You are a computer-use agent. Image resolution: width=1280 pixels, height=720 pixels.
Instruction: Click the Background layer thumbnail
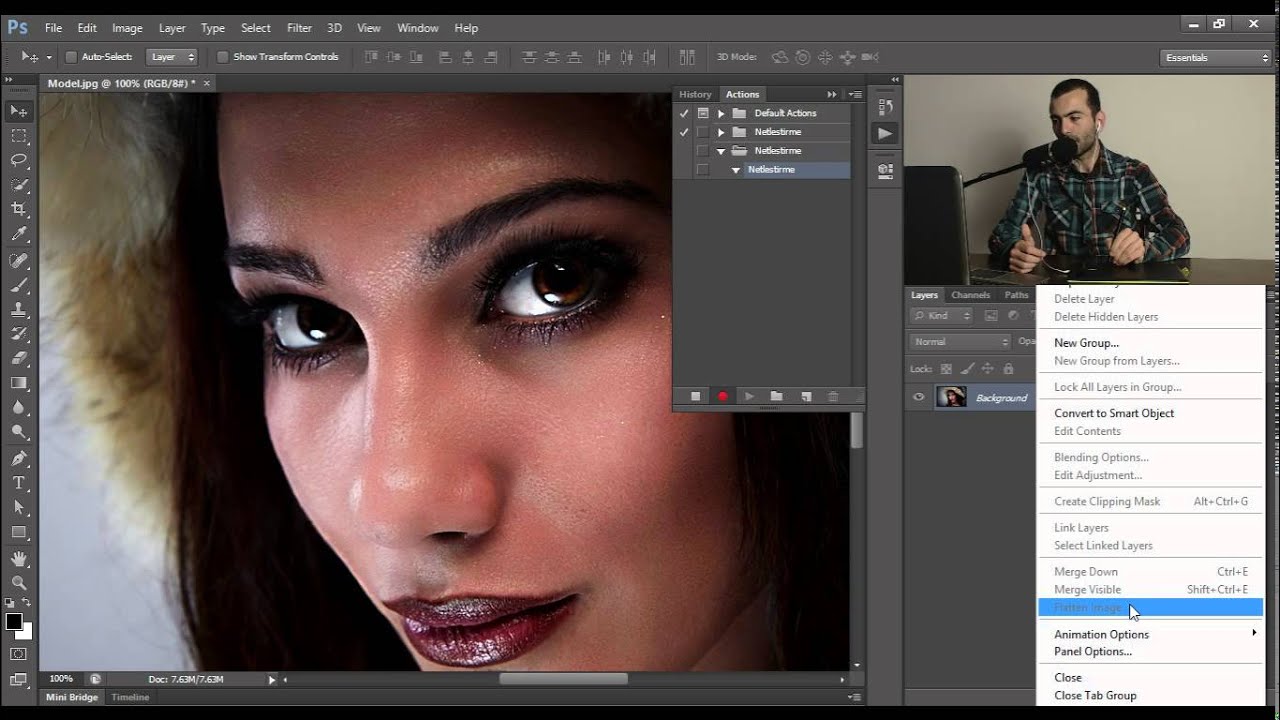pos(951,398)
